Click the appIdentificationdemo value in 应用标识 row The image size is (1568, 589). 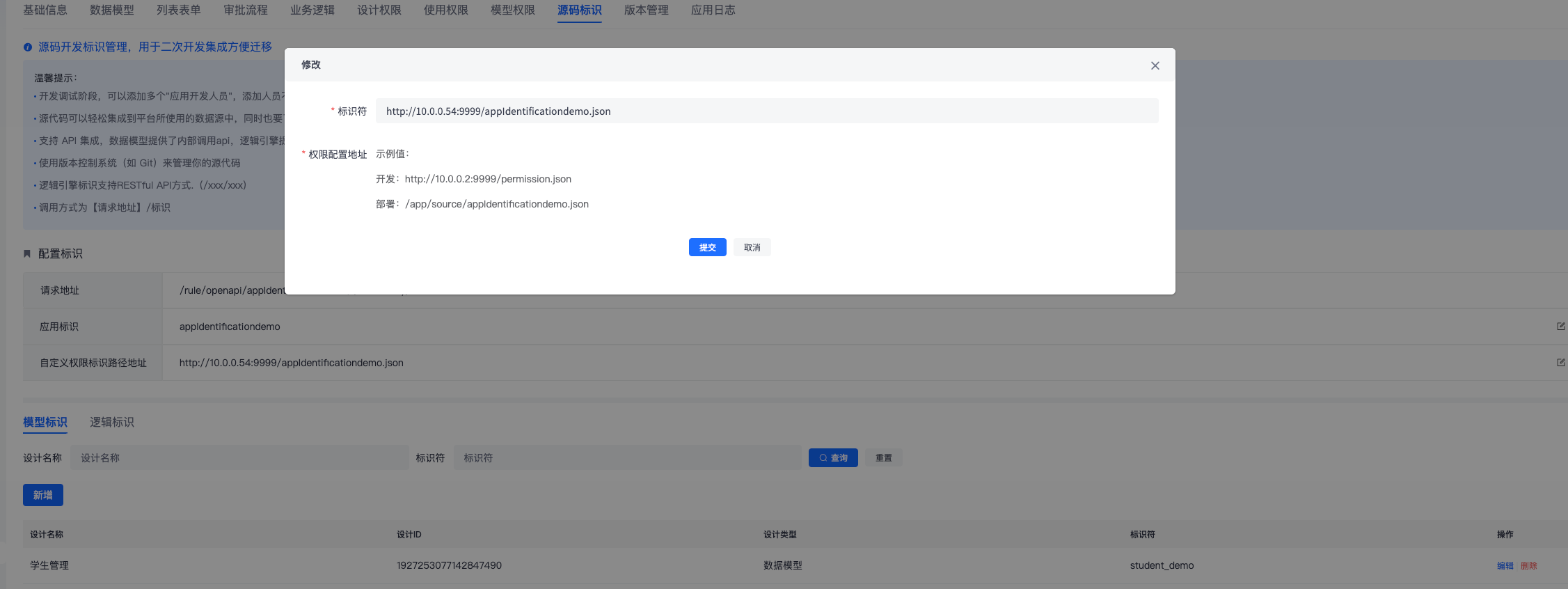[230, 327]
